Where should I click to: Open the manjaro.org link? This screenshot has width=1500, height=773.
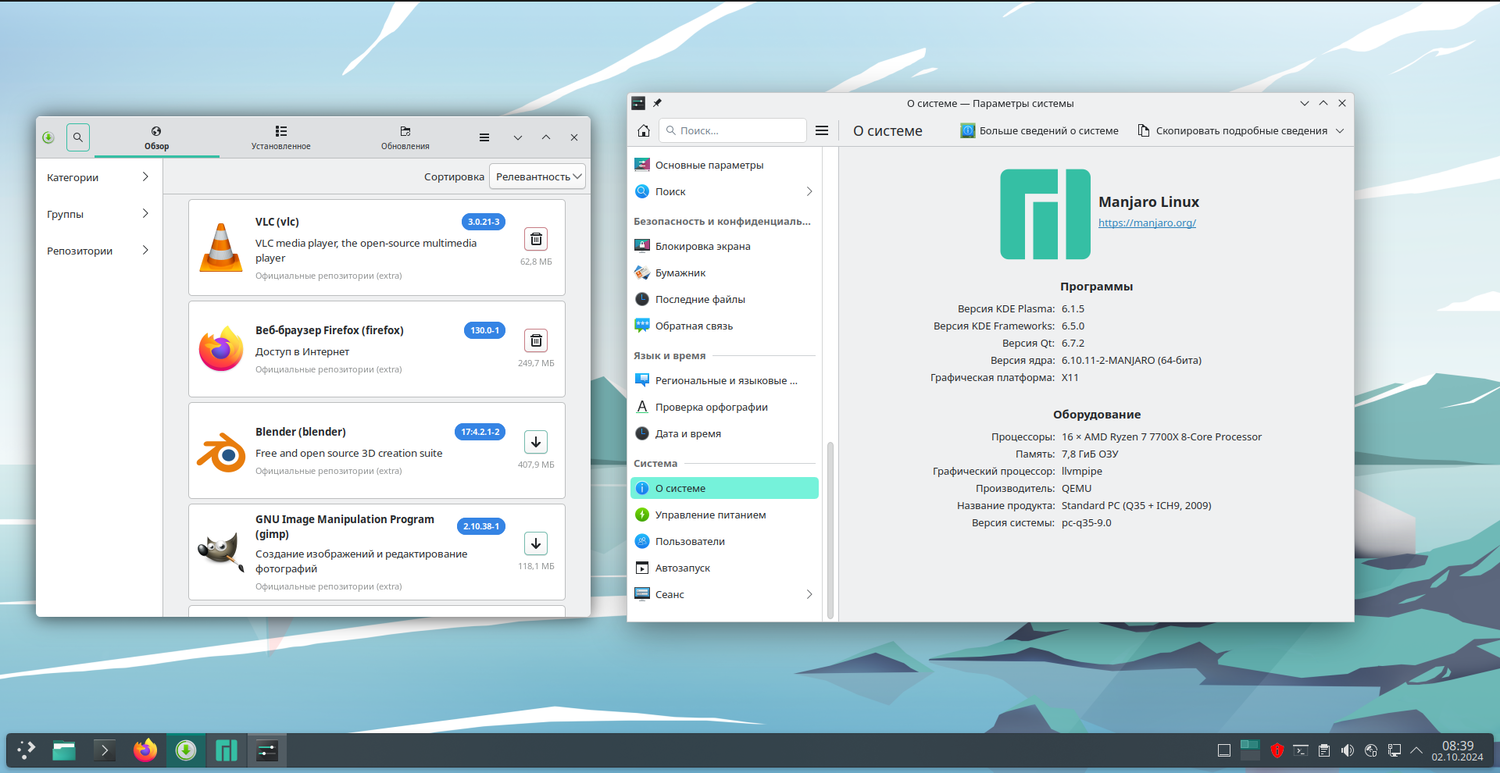coord(1147,223)
